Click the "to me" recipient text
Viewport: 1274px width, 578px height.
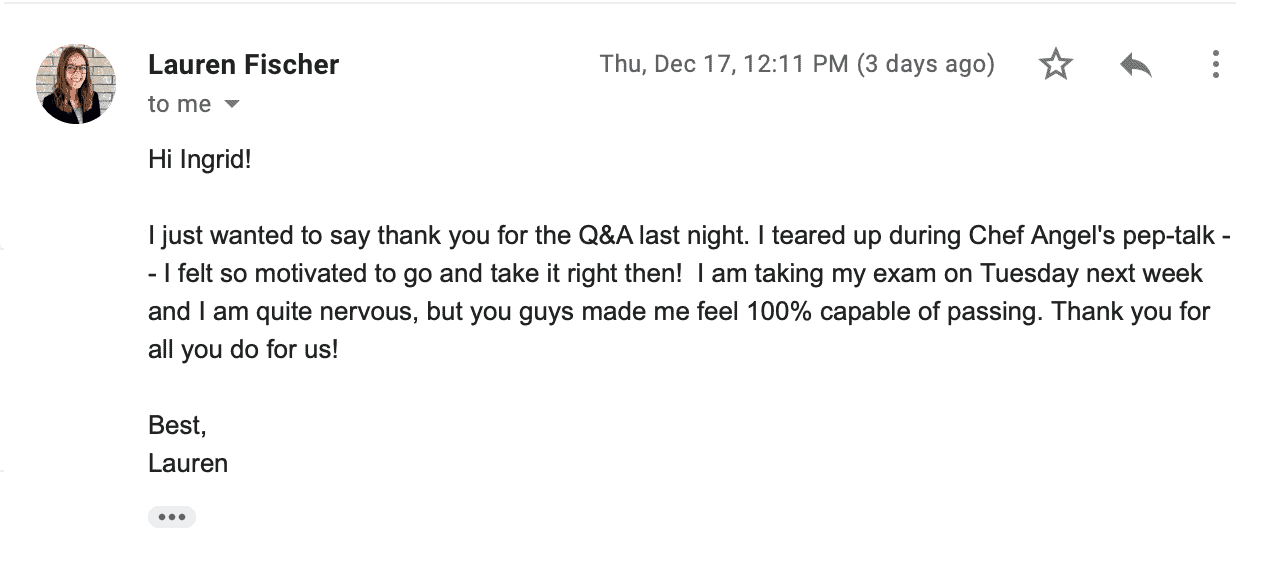pos(180,104)
